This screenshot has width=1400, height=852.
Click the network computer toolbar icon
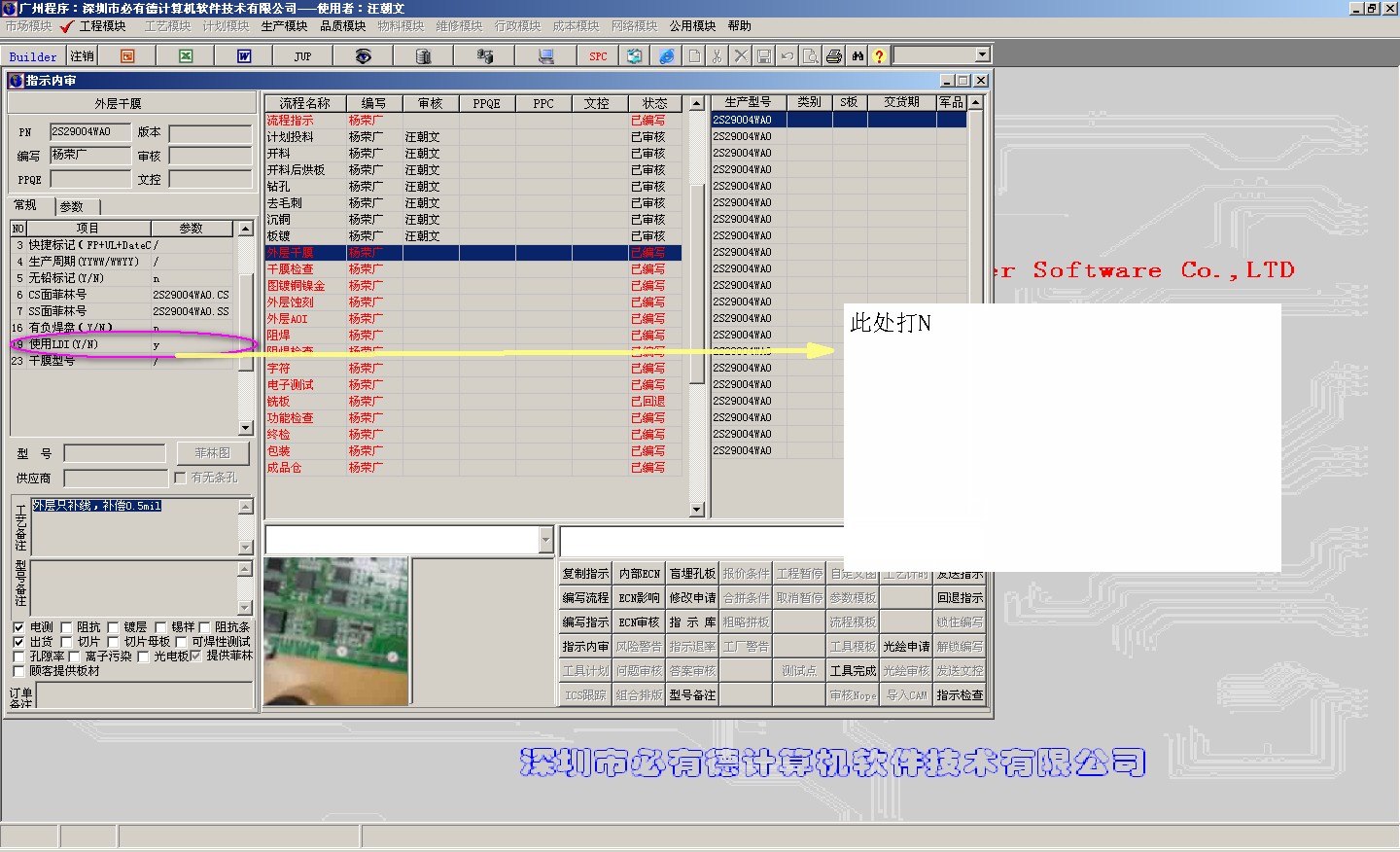point(484,56)
